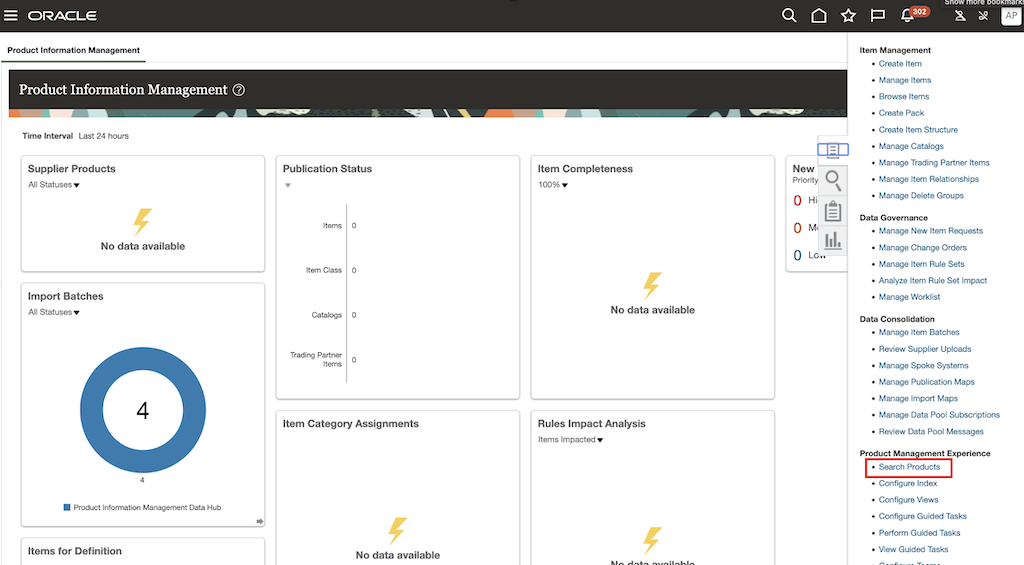Open Configure Index link

coord(907,483)
